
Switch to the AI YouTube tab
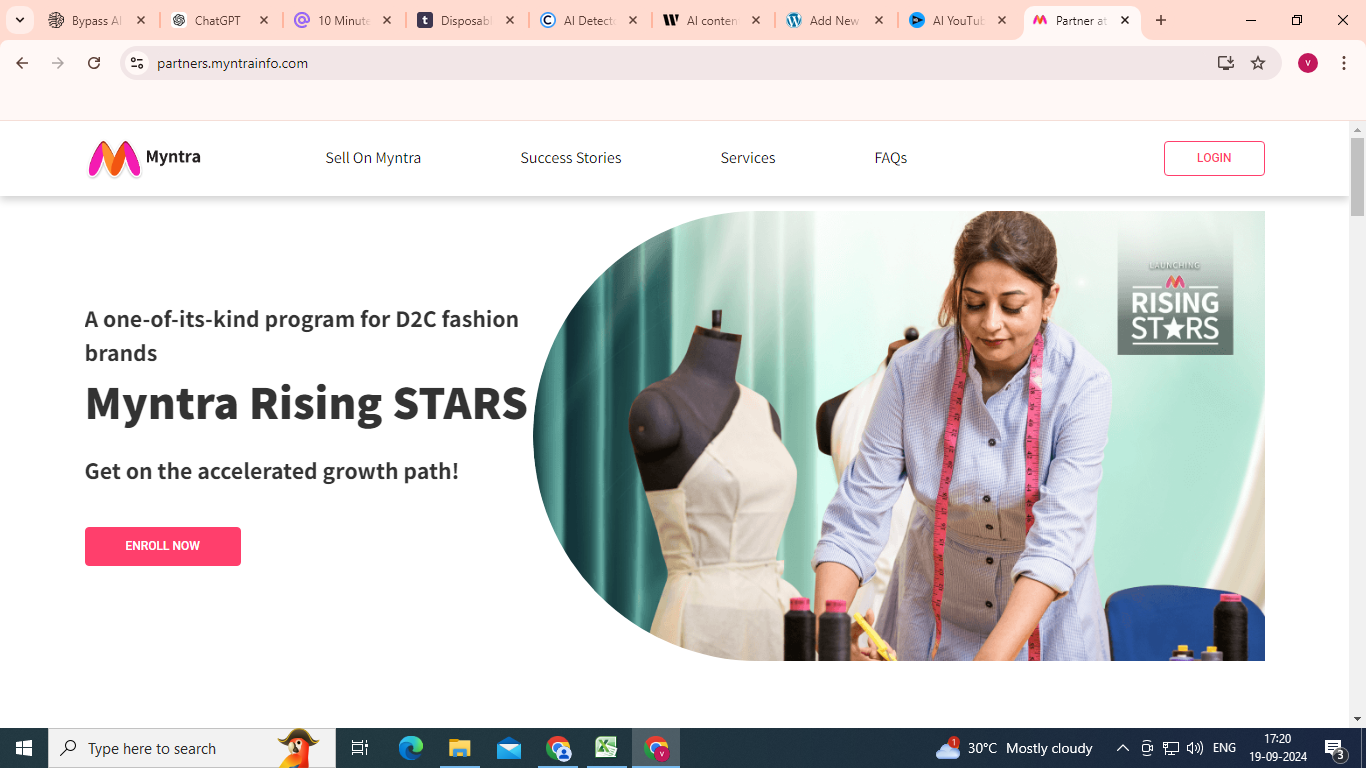(958, 20)
